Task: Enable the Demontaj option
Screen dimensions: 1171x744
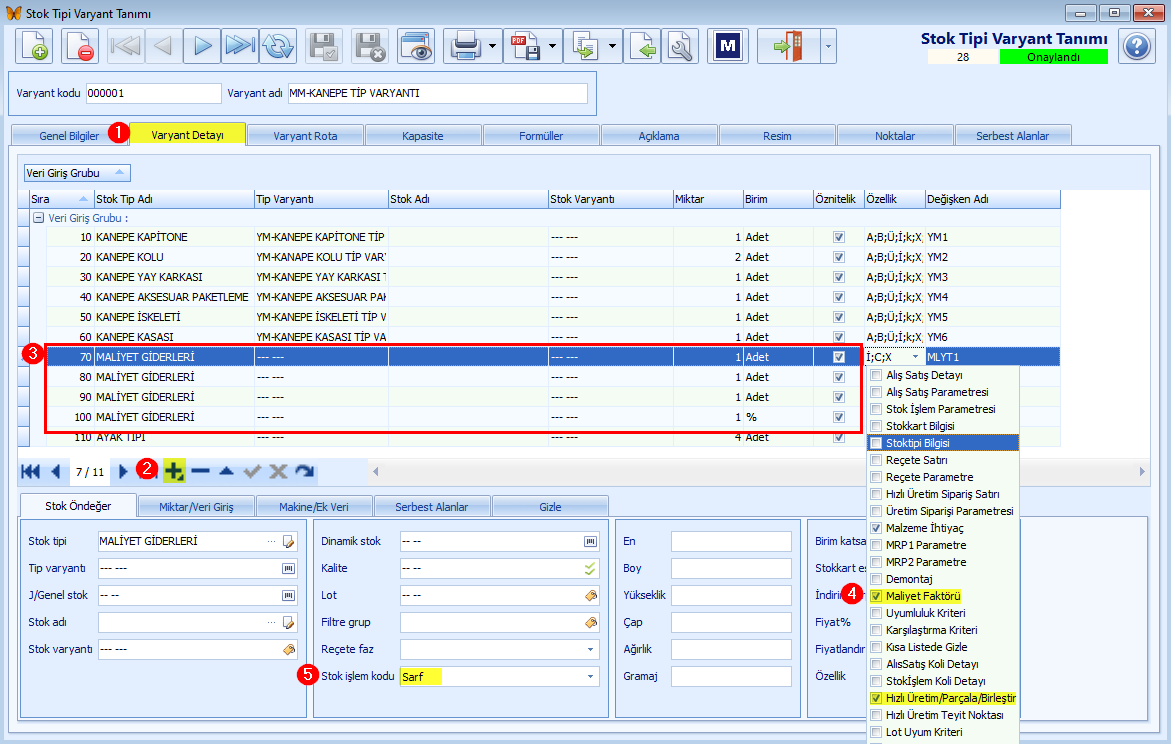Action: 876,579
